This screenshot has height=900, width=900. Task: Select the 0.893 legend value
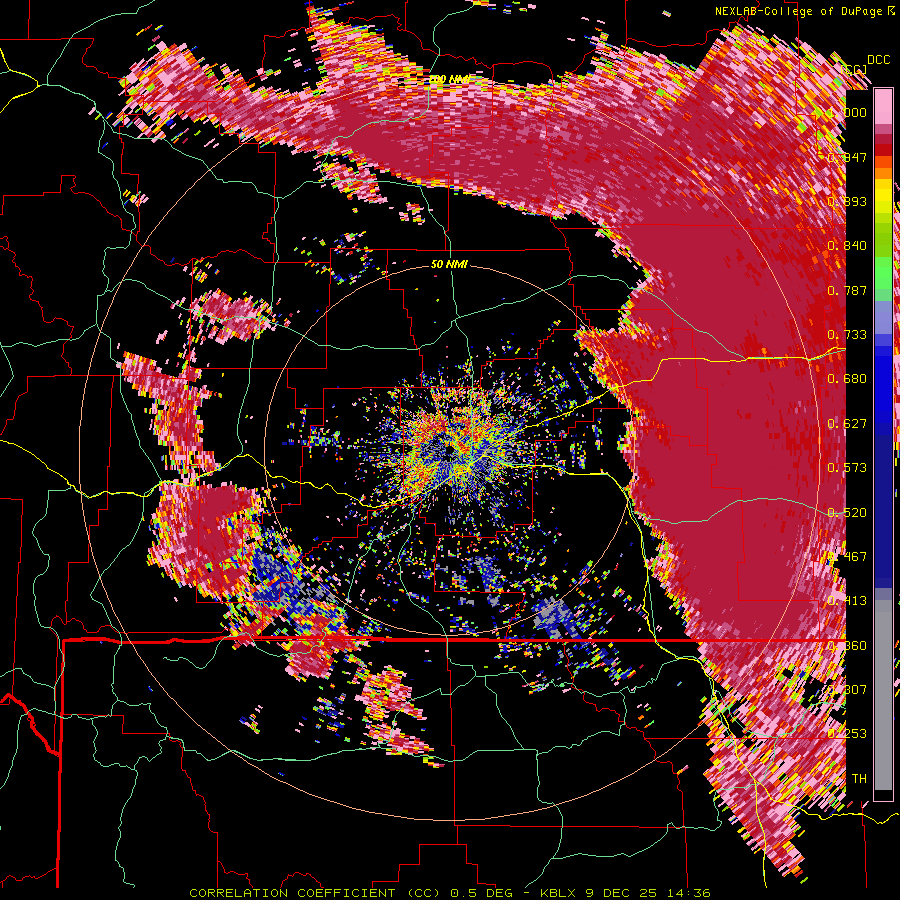click(x=847, y=201)
